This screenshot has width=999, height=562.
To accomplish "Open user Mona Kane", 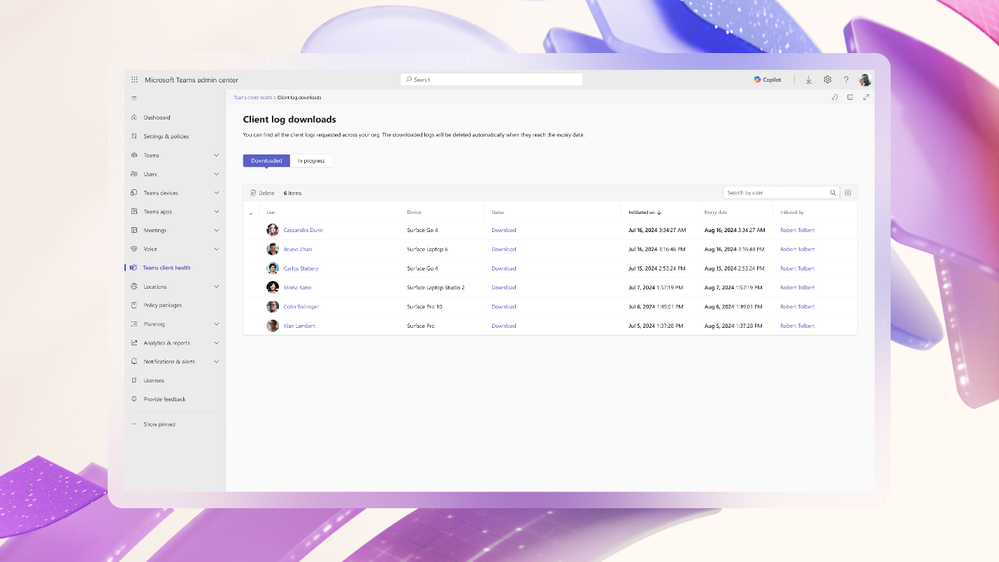I will (298, 287).
